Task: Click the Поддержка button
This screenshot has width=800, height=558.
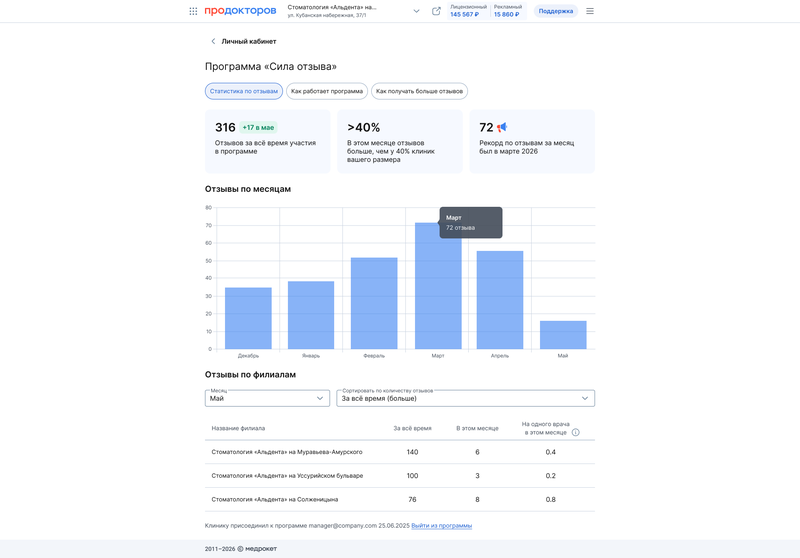Action: click(x=556, y=11)
